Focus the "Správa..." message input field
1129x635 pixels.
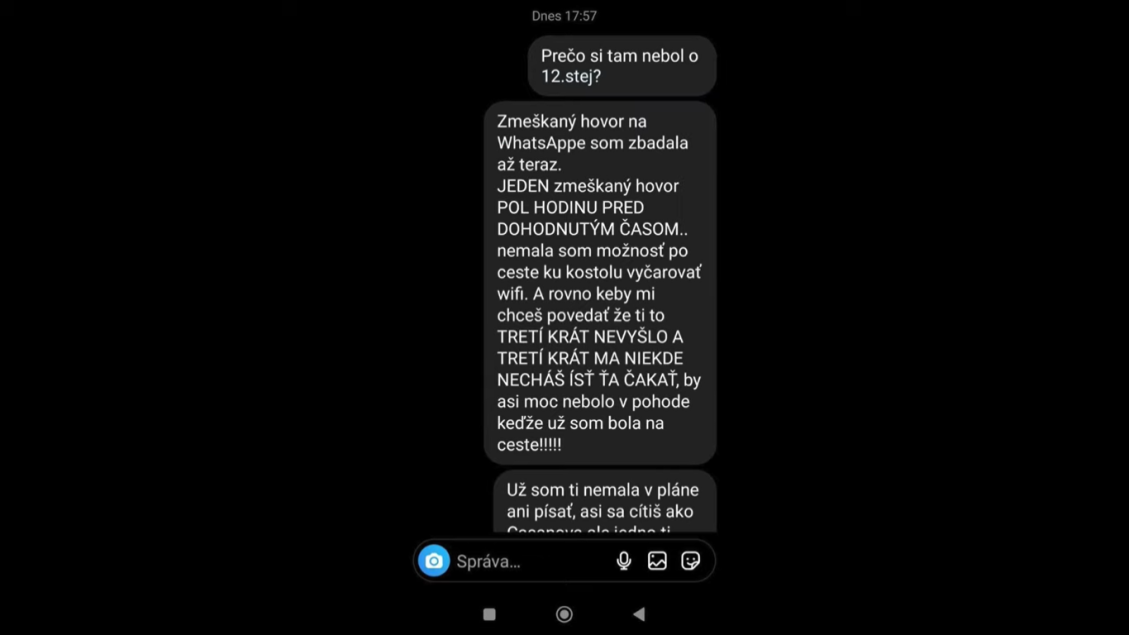(x=530, y=562)
